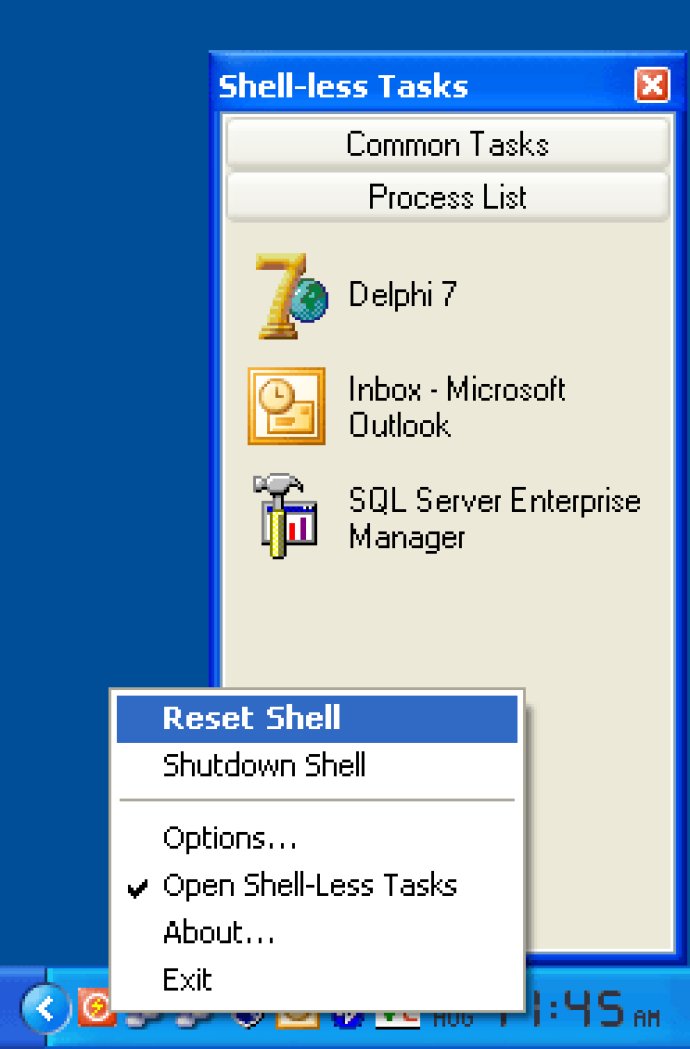Choose Reset Shell from the context menu
690x1049 pixels.
coord(317,719)
